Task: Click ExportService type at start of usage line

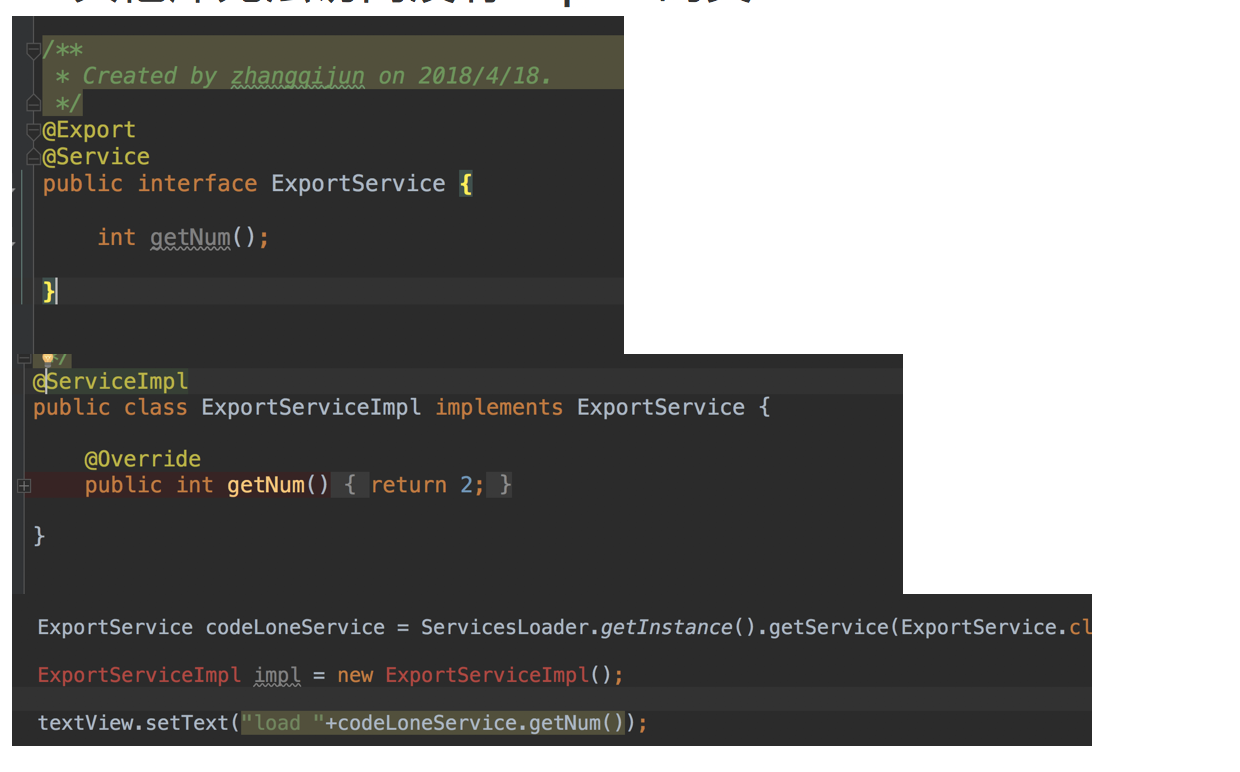Action: point(115,628)
